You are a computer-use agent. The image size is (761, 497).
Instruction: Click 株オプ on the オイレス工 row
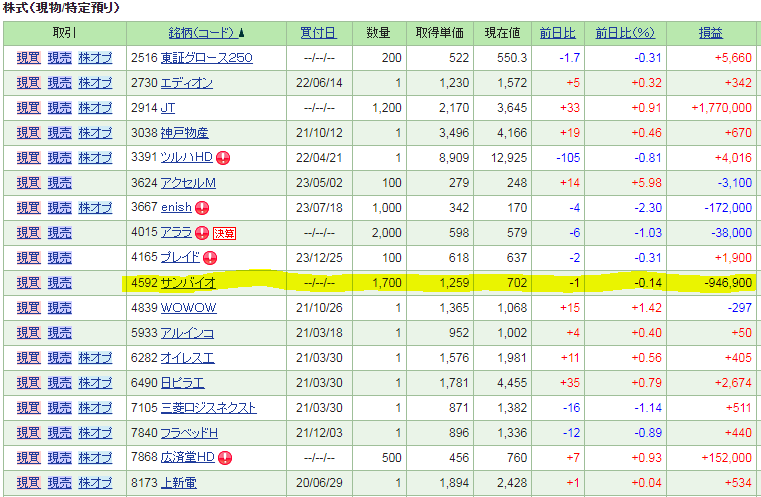pos(95,358)
